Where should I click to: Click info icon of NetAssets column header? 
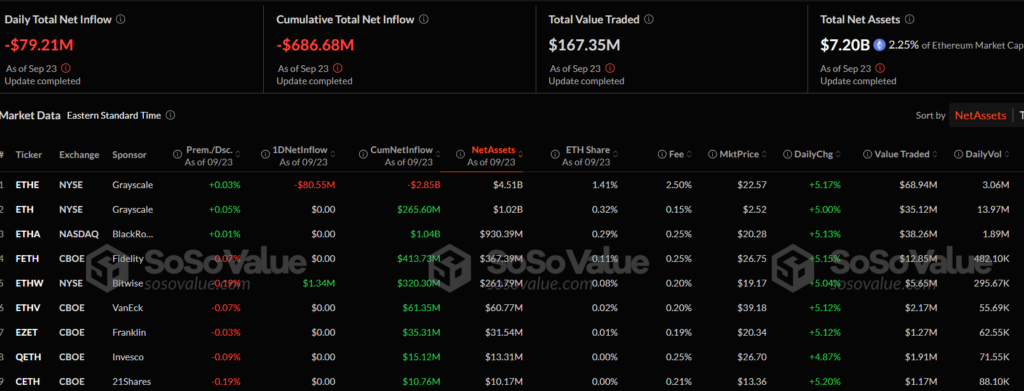[x=461, y=155]
